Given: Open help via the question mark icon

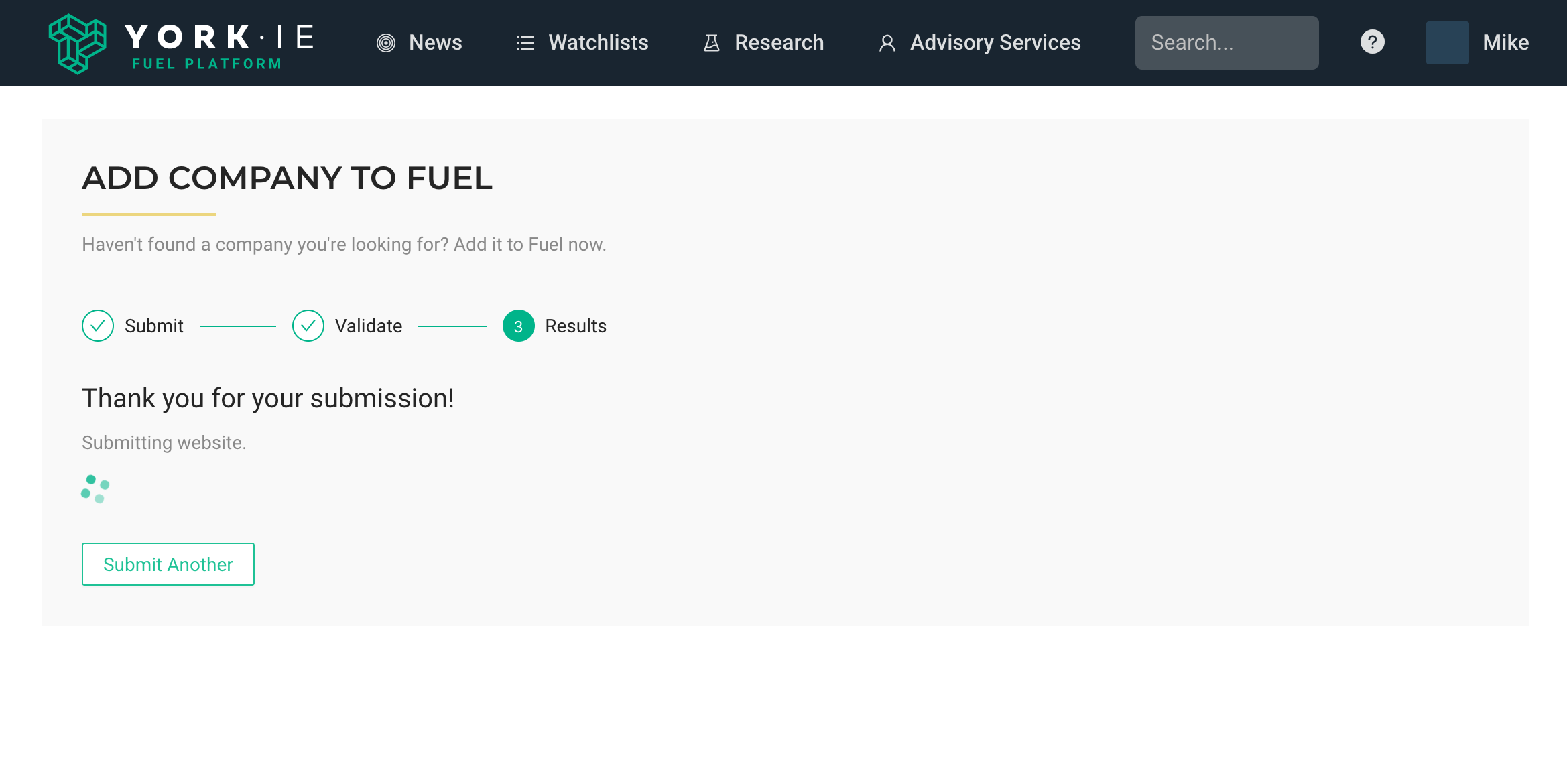Looking at the screenshot, I should click(x=1372, y=42).
